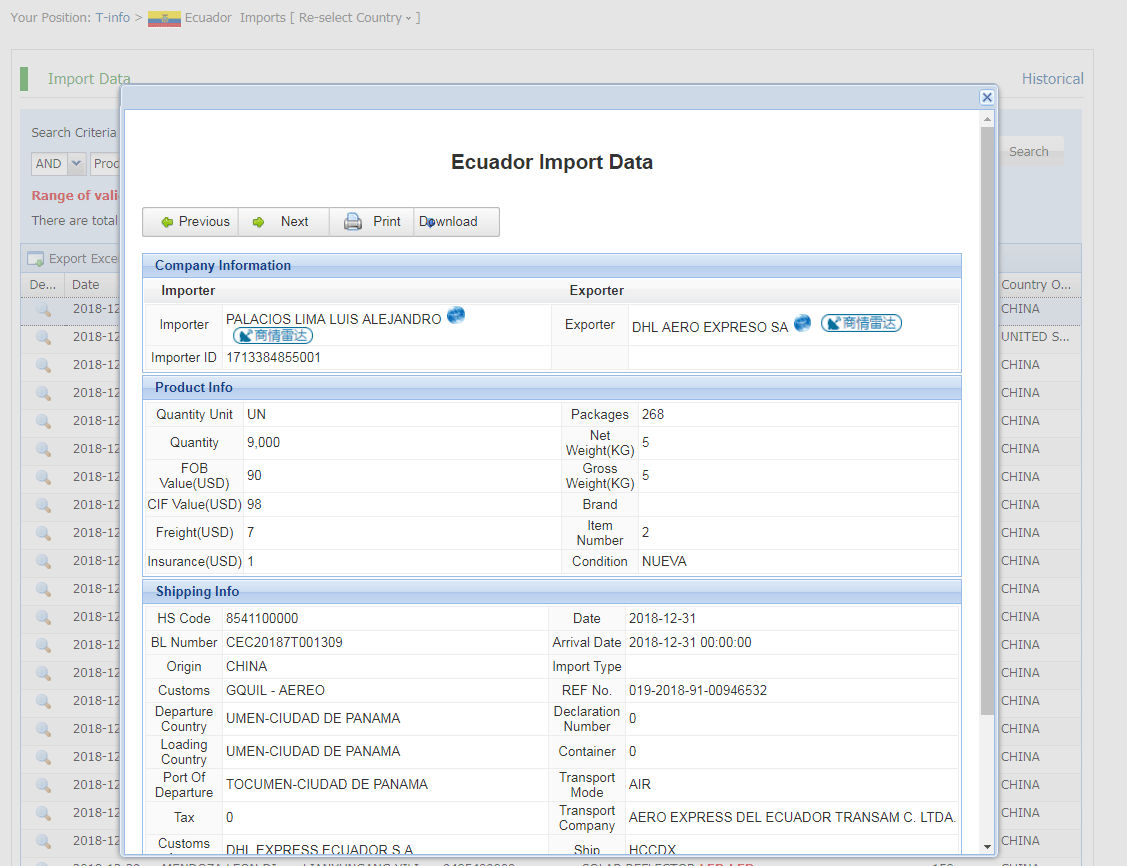
Task: Click Transport Mode value AIR
Action: (640, 784)
